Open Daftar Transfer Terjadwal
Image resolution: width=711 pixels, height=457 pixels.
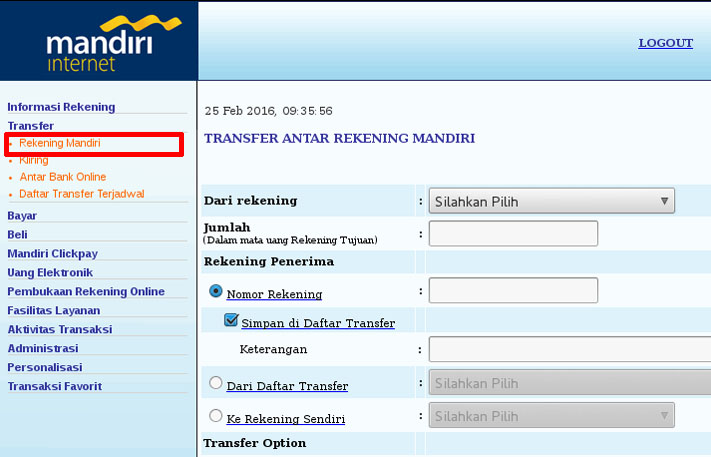click(82, 194)
